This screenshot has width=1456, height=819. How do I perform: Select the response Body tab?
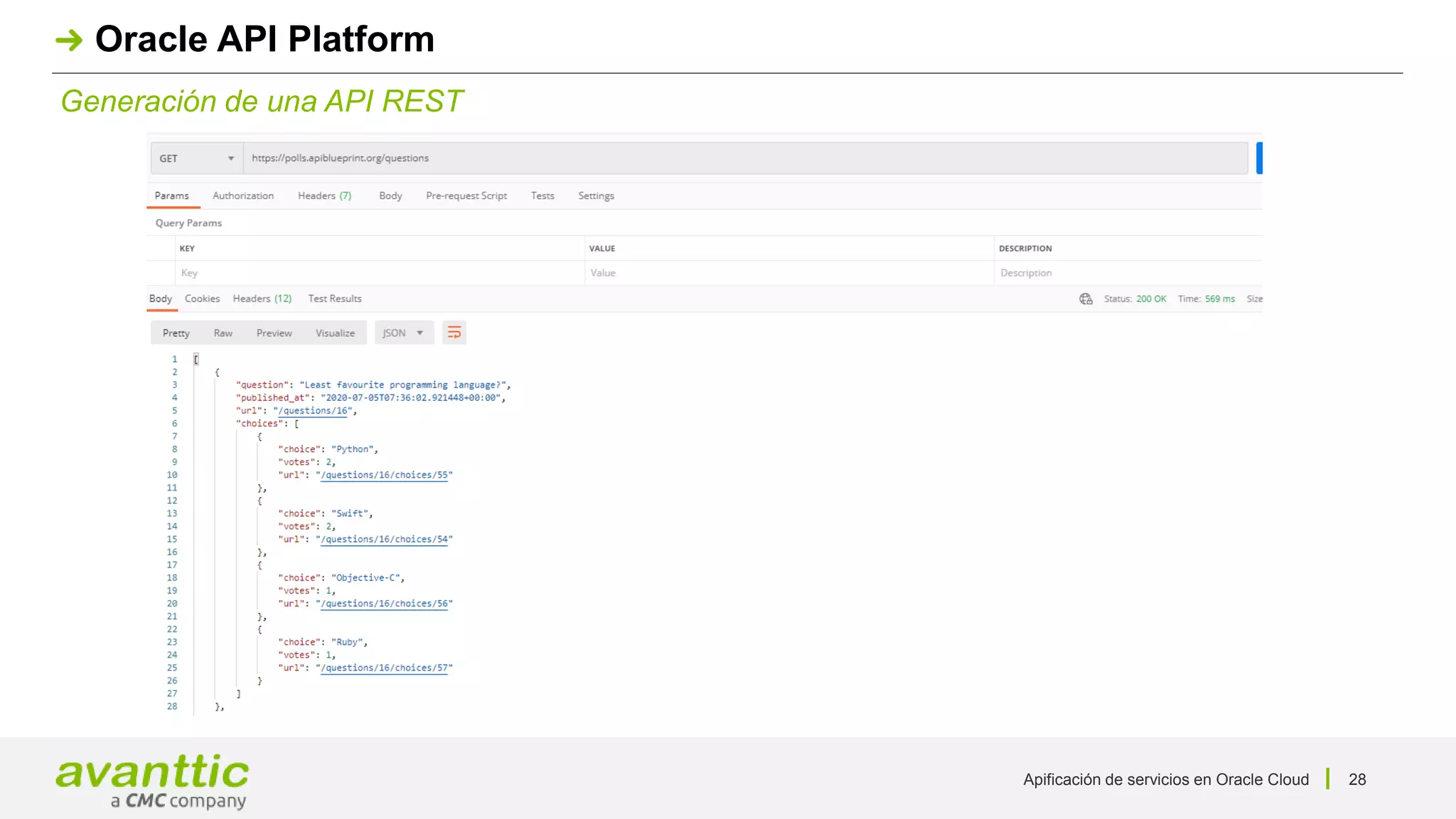[161, 299]
